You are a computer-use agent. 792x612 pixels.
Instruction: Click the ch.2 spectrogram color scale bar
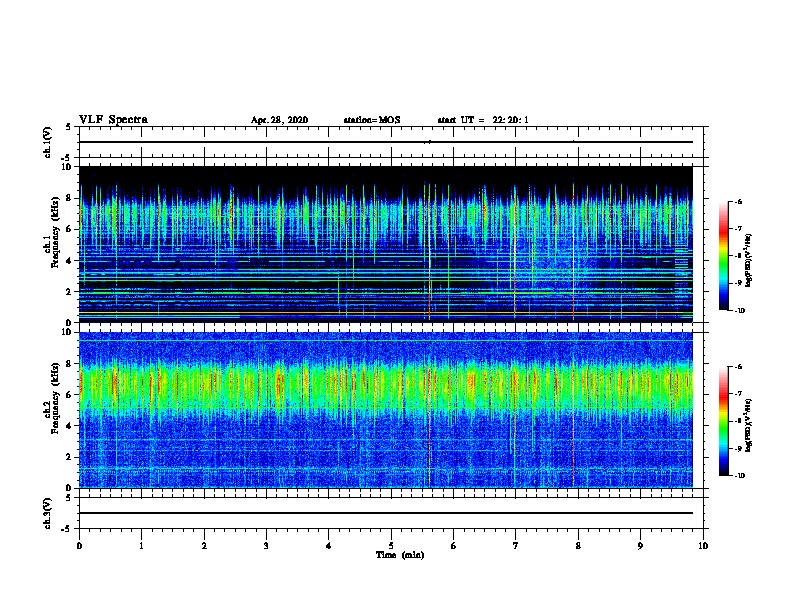click(723, 421)
